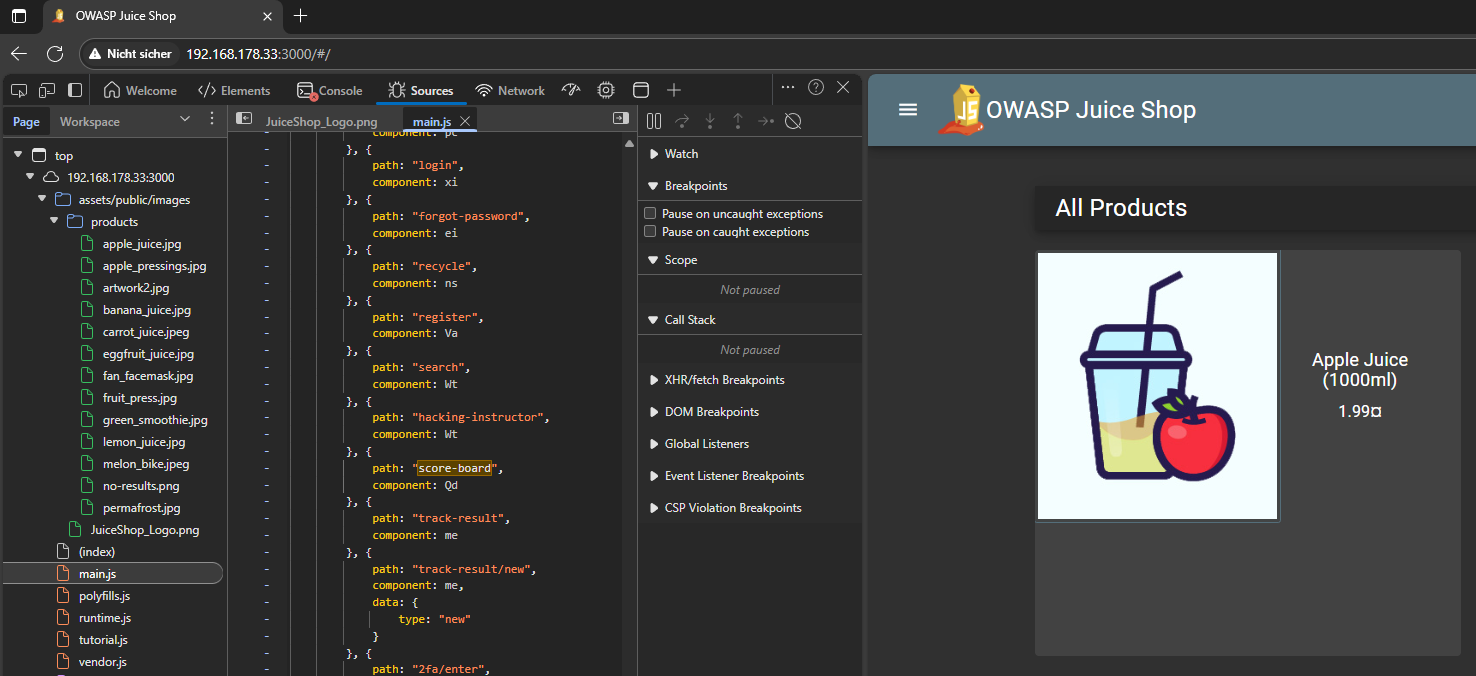Click the browser address bar URL

click(x=258, y=54)
